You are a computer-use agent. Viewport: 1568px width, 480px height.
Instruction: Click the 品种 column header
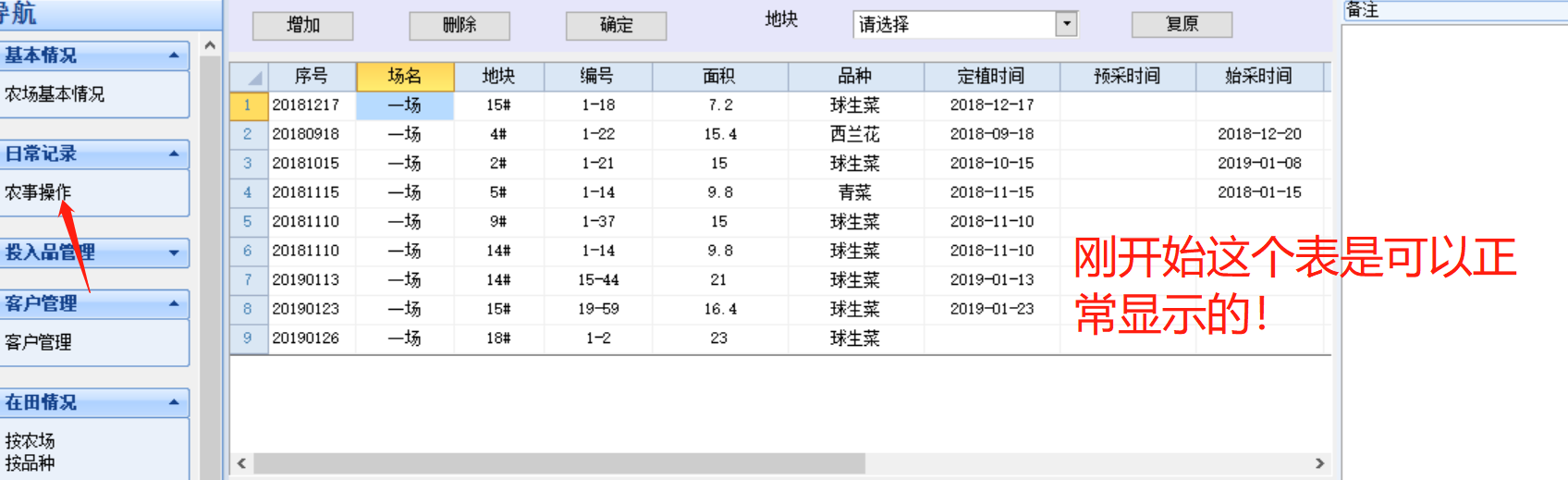[x=855, y=76]
